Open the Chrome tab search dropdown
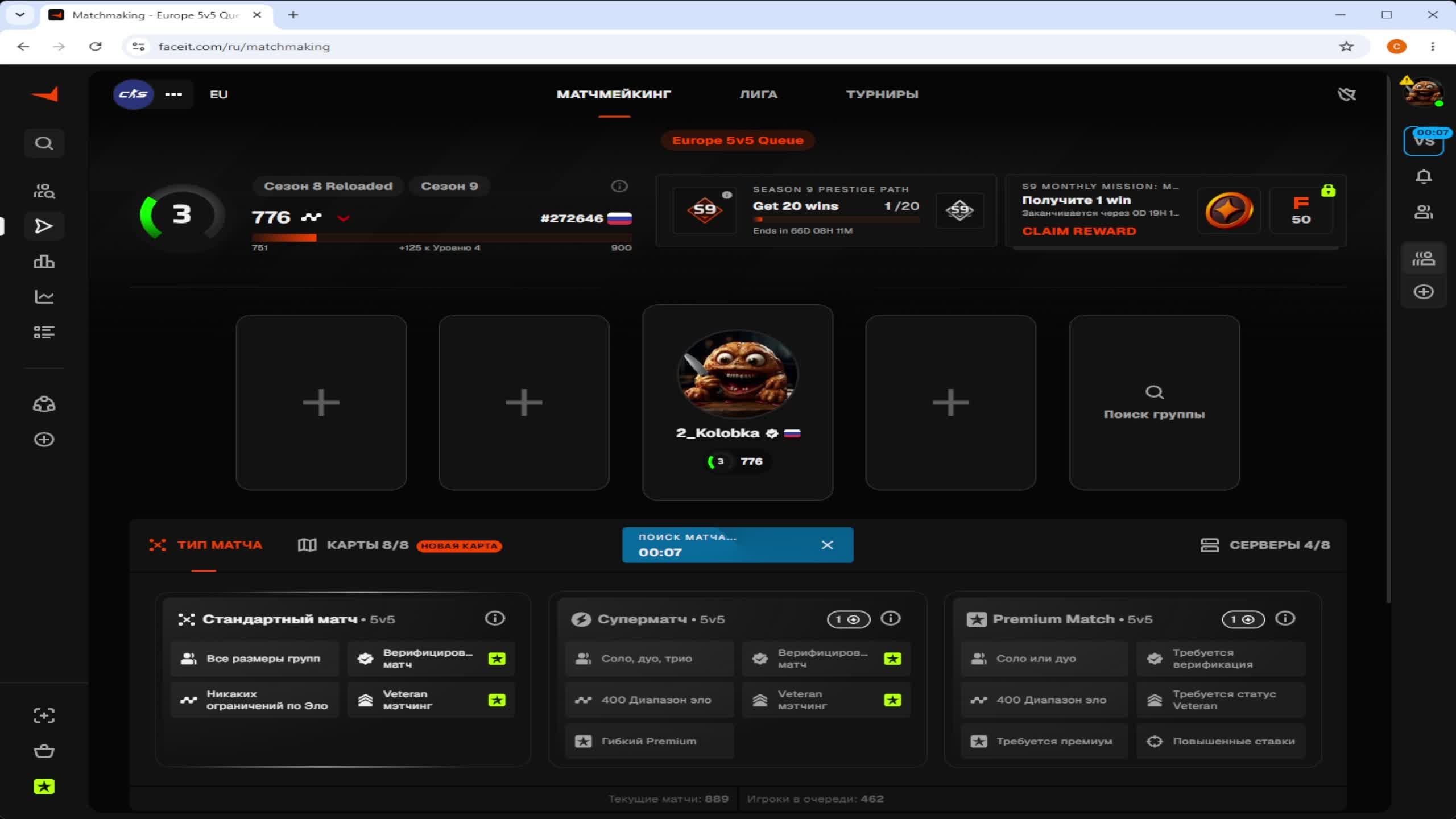The image size is (1456, 819). 20,15
